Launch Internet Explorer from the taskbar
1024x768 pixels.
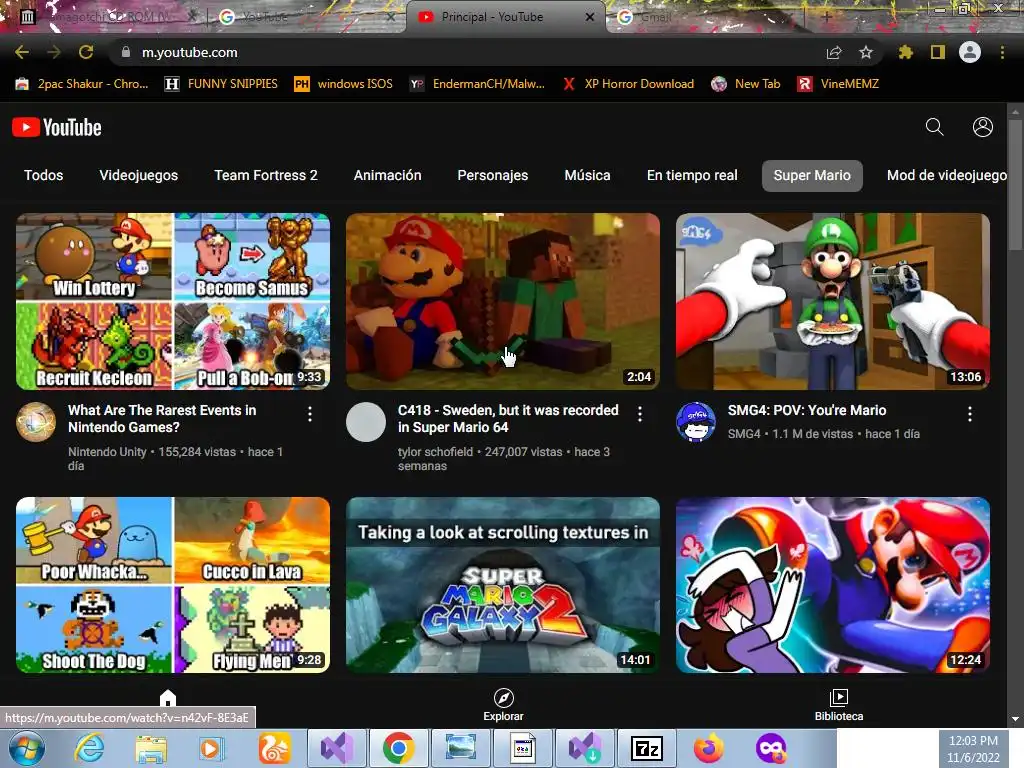89,748
